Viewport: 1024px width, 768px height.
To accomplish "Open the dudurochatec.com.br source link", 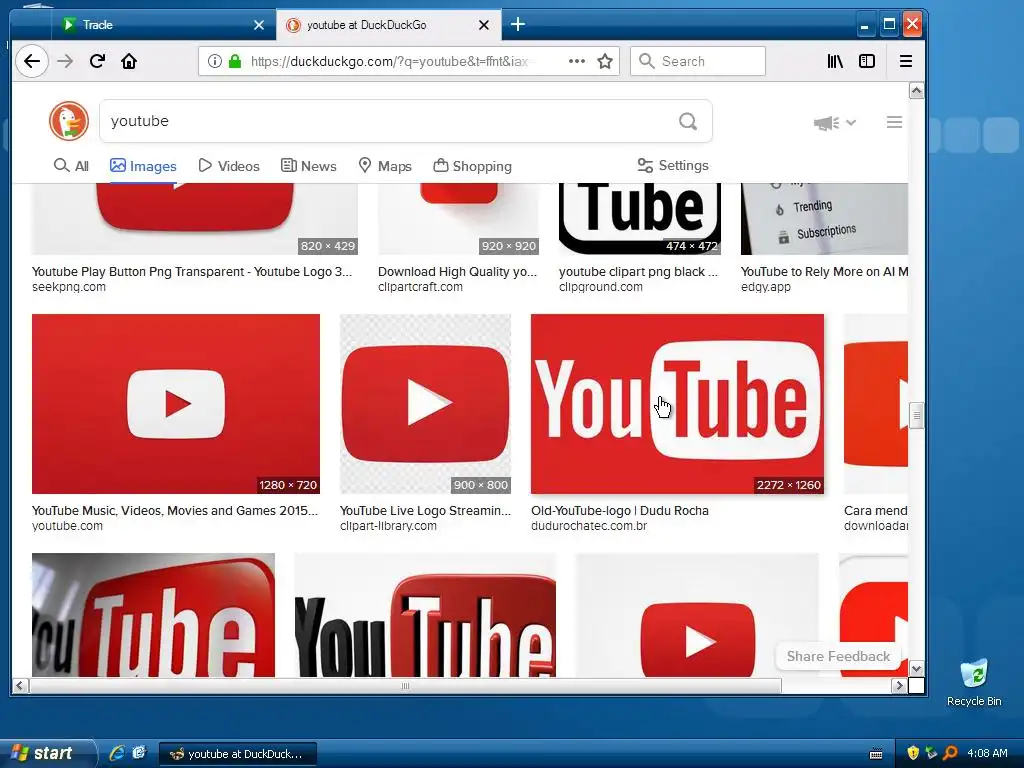I will (589, 526).
